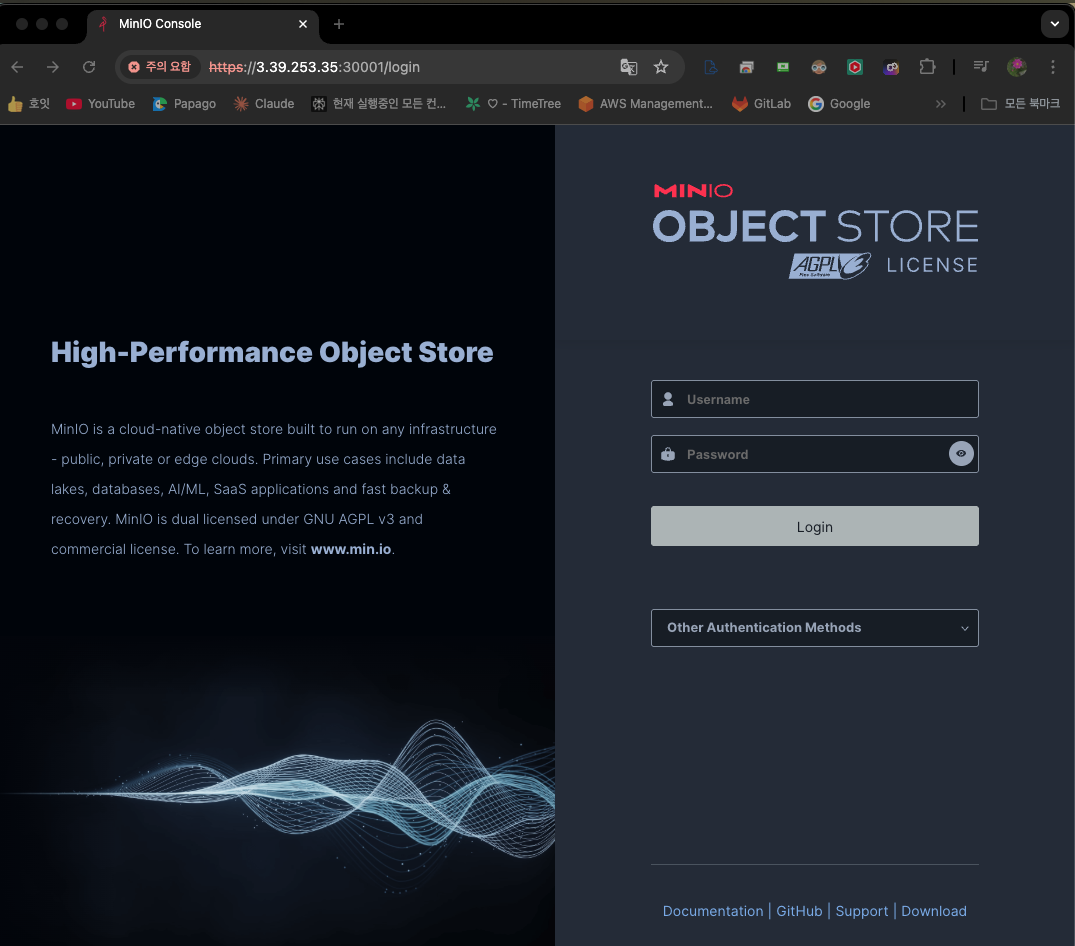Open the 모든 북마크 folder
Screen dimensions: 1075x946
tap(1020, 104)
